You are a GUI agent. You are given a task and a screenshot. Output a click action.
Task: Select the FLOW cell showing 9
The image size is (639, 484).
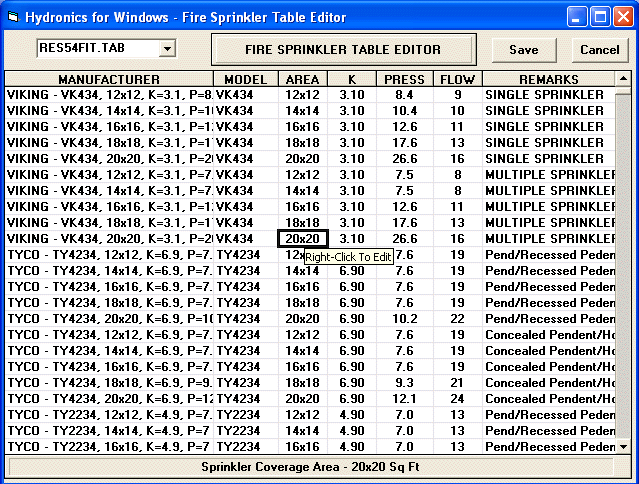click(x=458, y=95)
